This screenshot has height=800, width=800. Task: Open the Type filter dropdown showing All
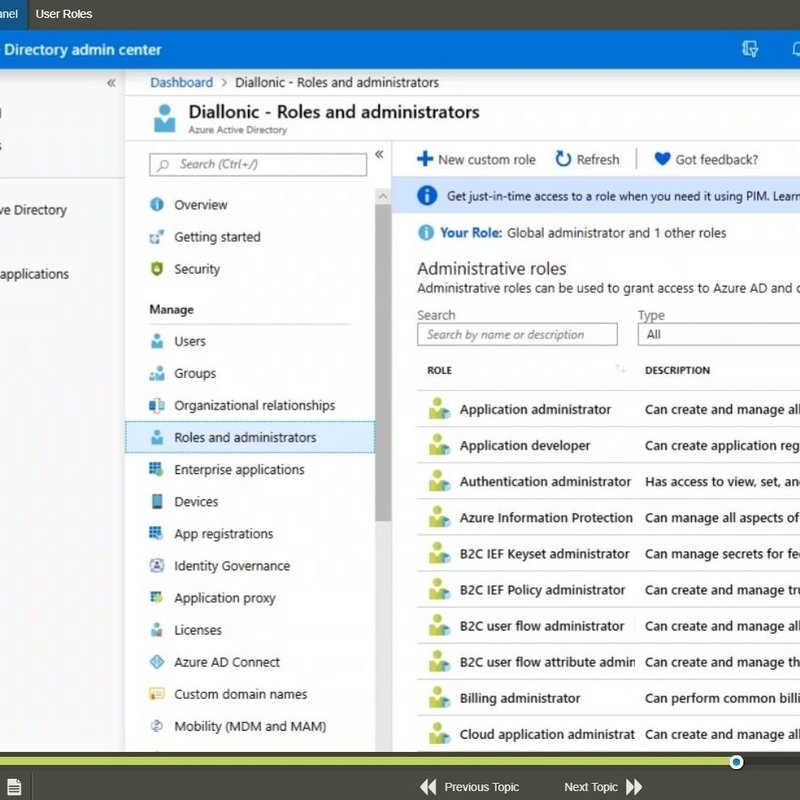click(718, 334)
